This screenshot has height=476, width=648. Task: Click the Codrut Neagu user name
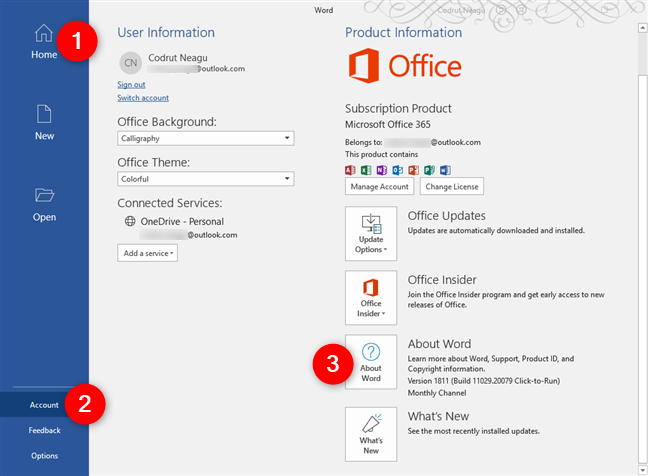[178, 58]
